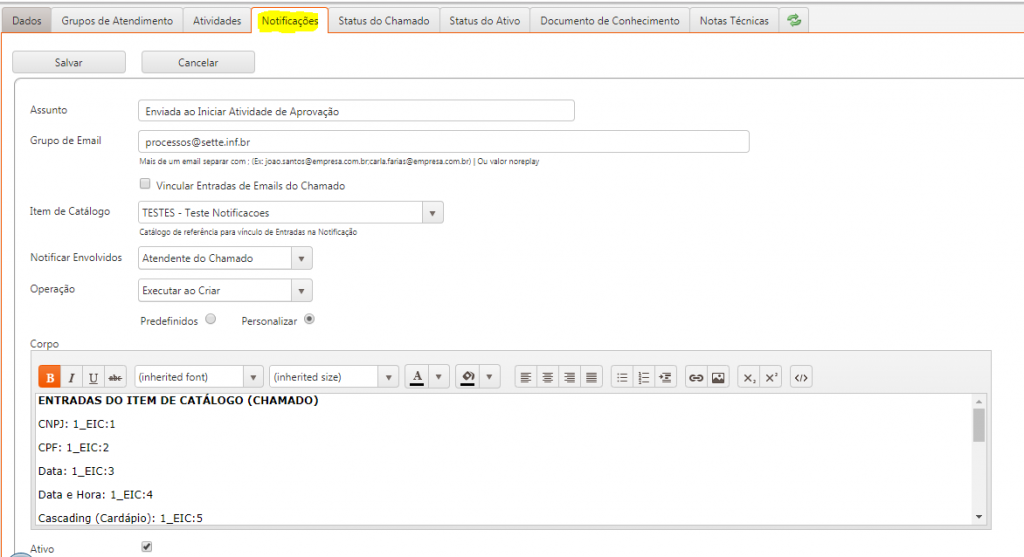This screenshot has width=1024, height=557.
Task: Click into the Assunto text field
Action: pos(356,111)
